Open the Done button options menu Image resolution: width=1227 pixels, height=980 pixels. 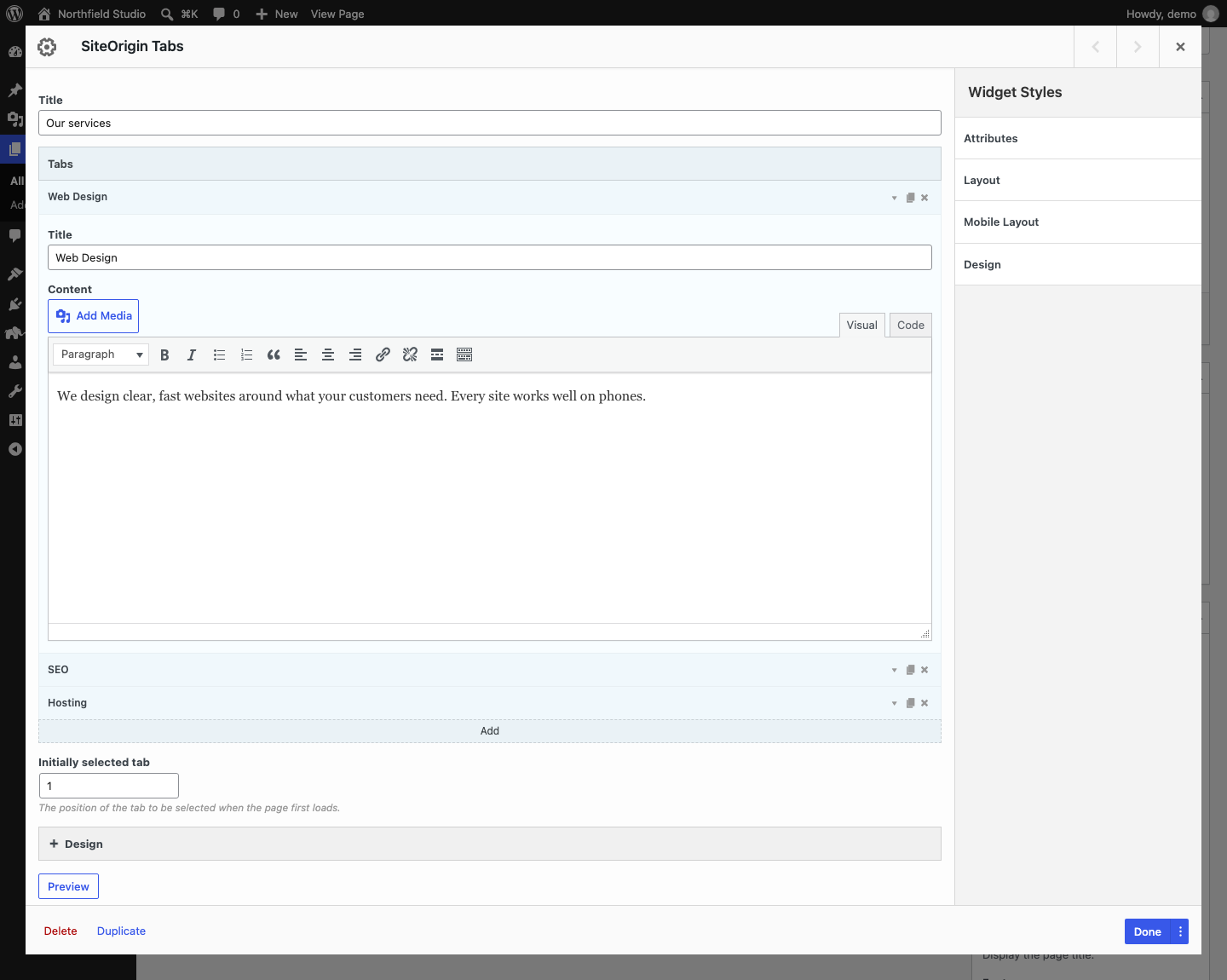tap(1180, 931)
